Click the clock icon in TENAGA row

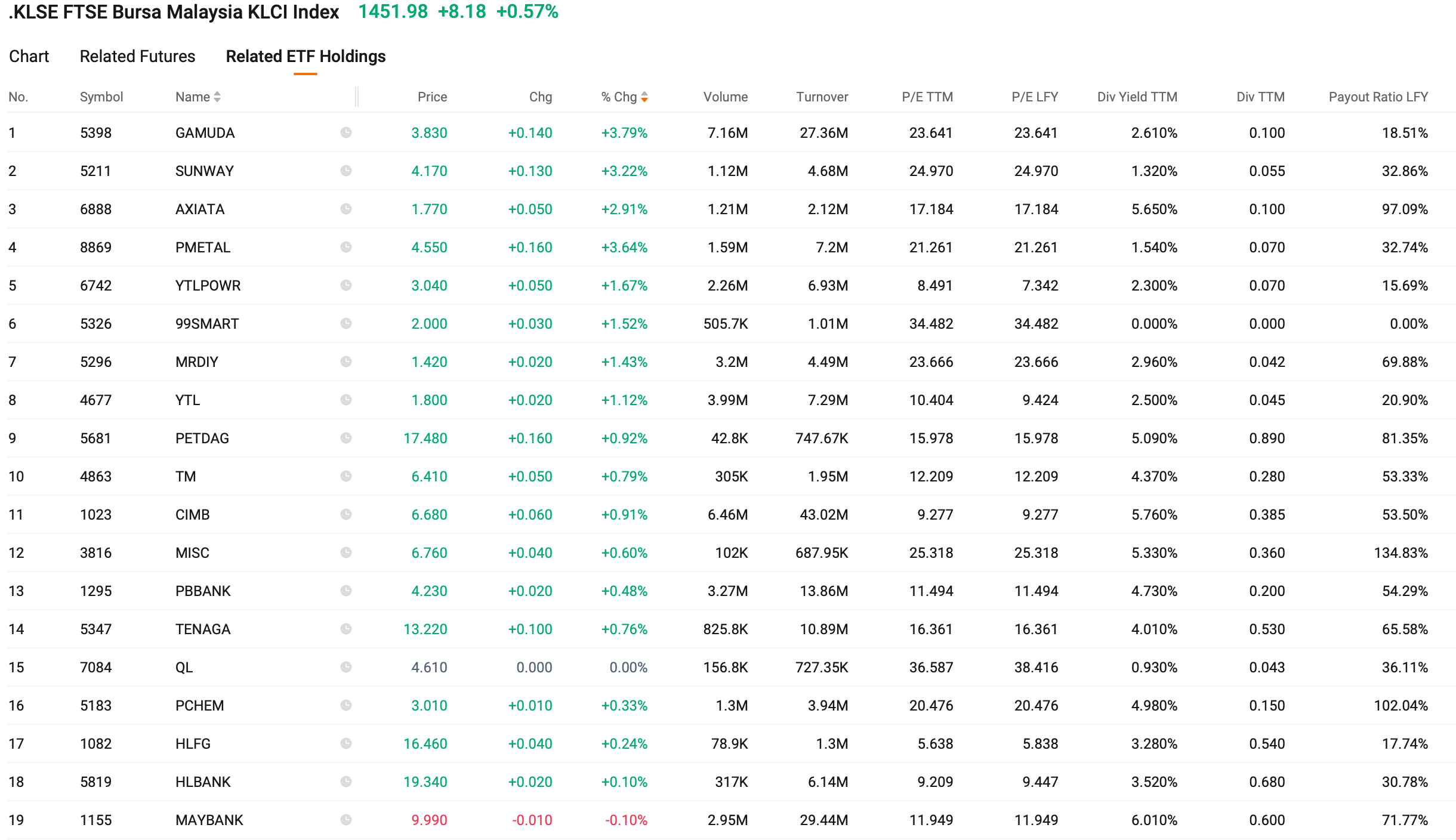346,629
